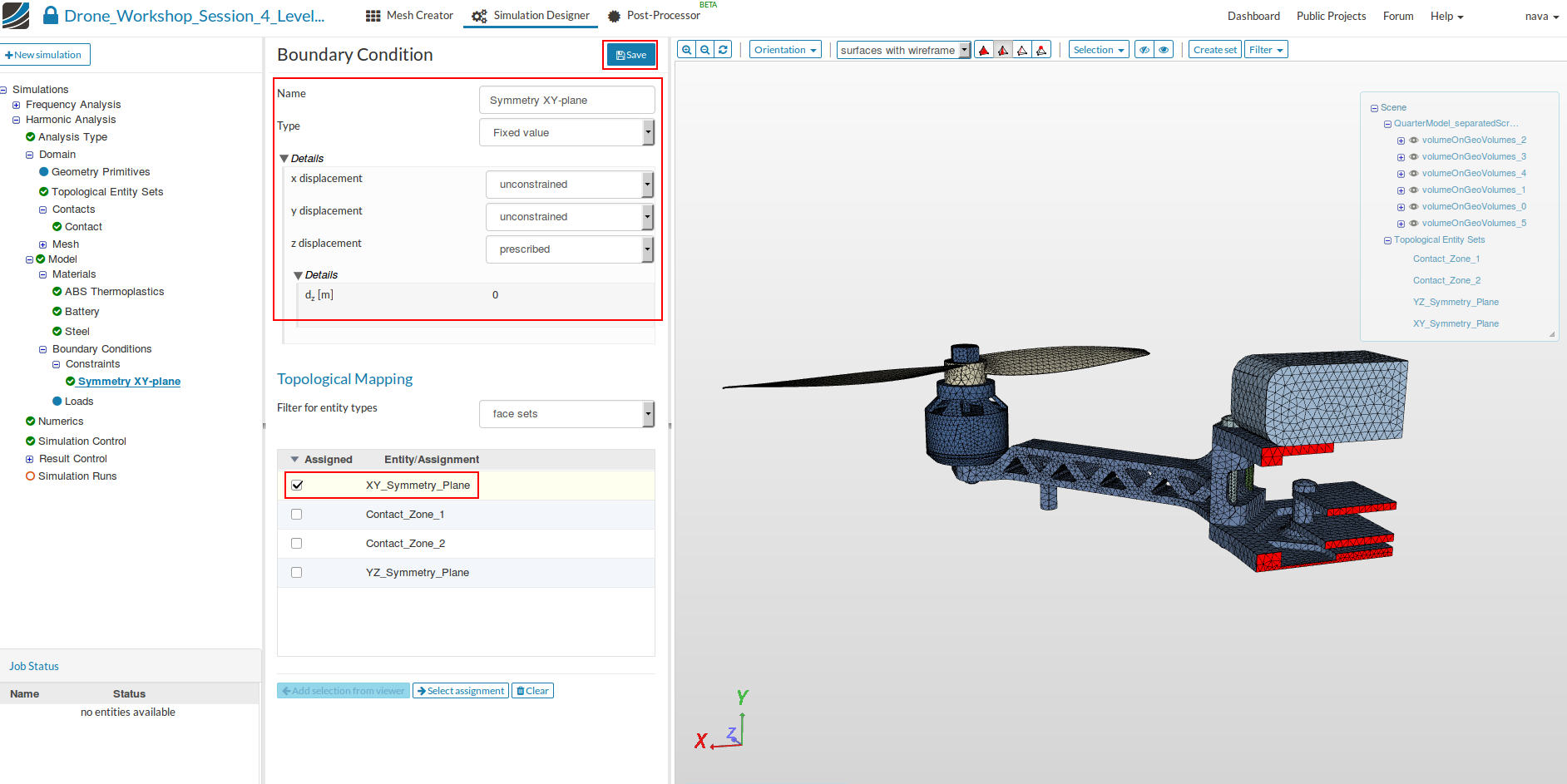Screen dimensions: 1567x784
Task: Click the SimScale logo icon
Action: tap(16, 15)
